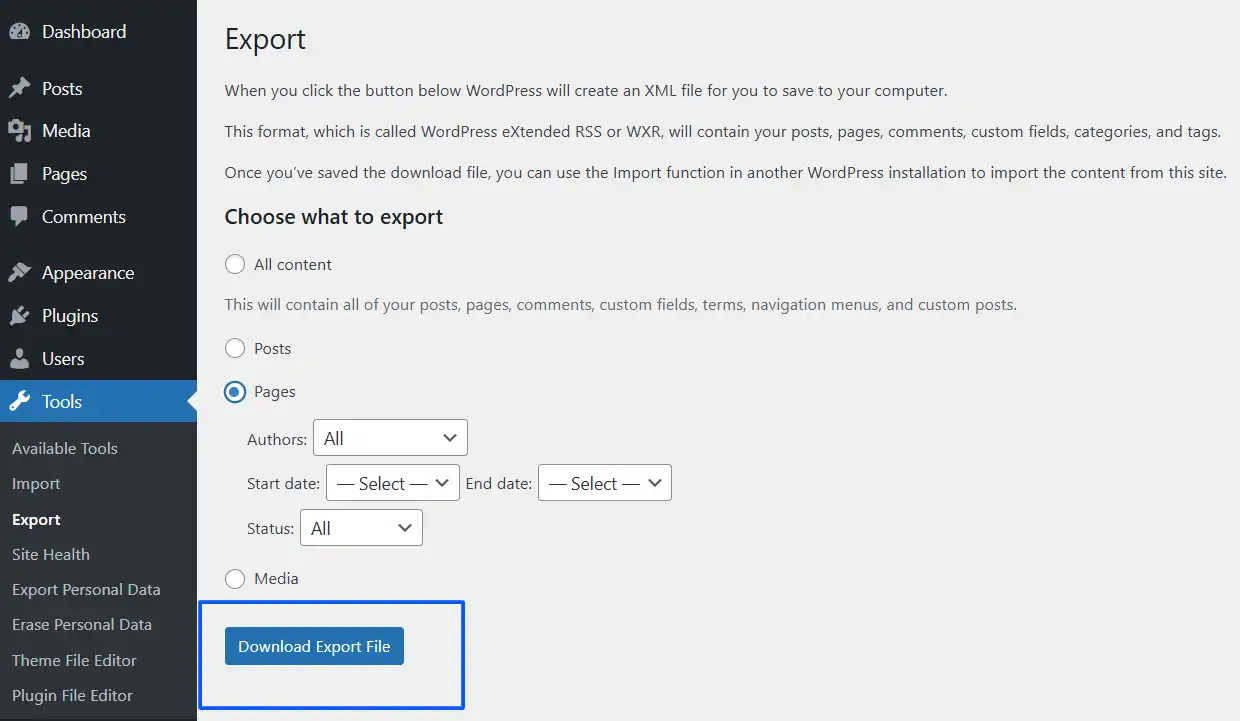Viewport: 1240px width, 721px height.
Task: Click the Posts pushpin icon
Action: [19, 88]
